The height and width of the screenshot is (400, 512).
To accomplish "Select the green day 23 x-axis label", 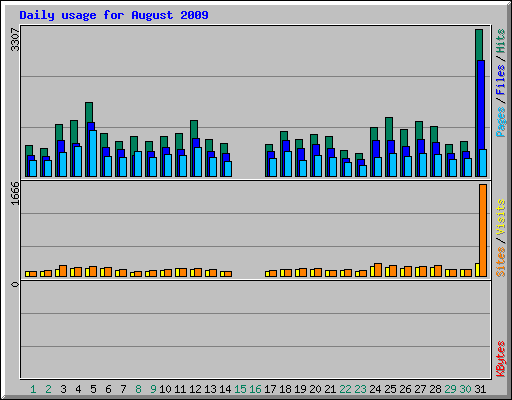I will click(360, 389).
